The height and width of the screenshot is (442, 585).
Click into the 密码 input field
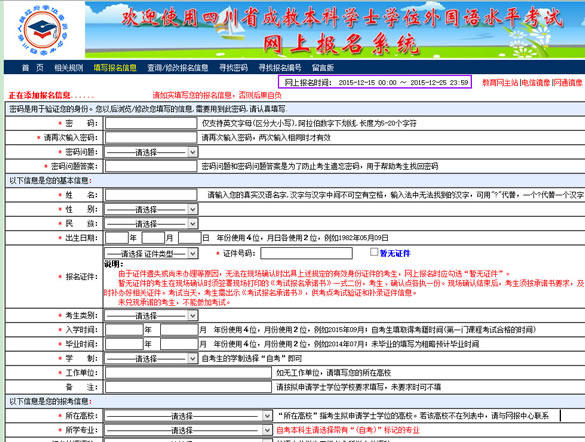click(x=151, y=123)
